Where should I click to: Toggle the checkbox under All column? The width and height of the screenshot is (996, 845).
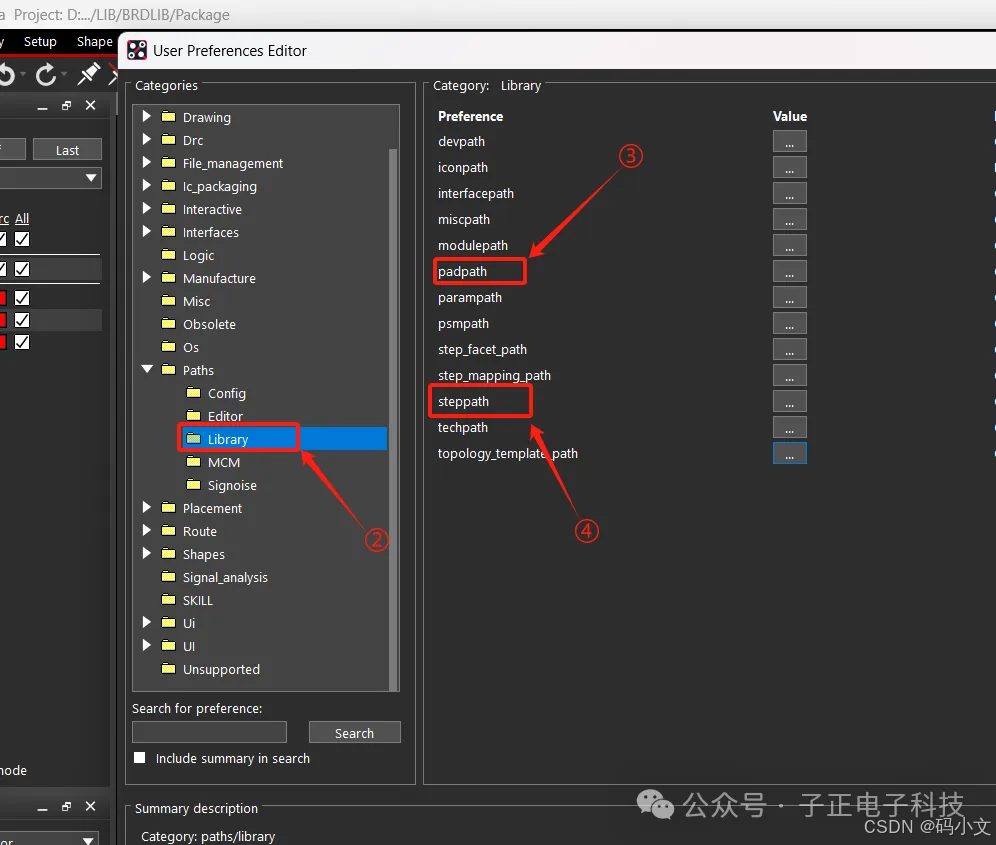tap(22, 239)
